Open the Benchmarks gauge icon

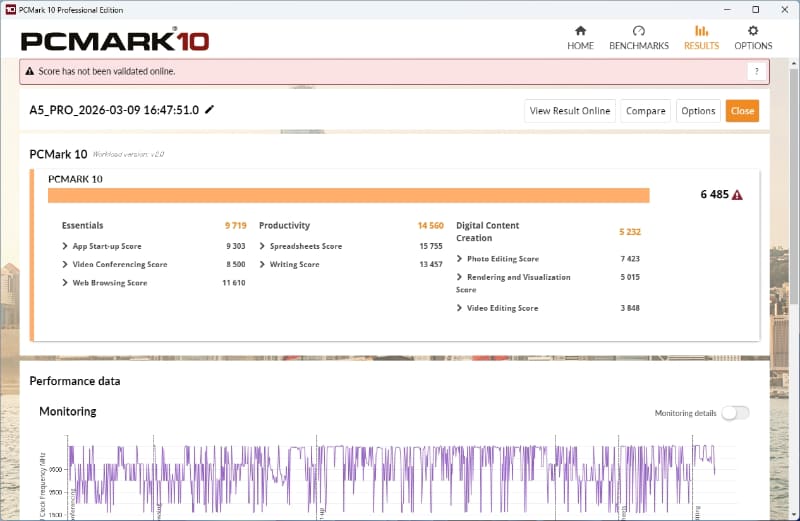coord(639,31)
